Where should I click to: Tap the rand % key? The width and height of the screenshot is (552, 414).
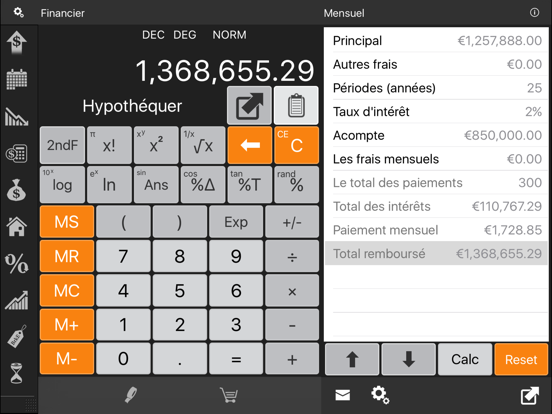pyautogui.click(x=296, y=184)
